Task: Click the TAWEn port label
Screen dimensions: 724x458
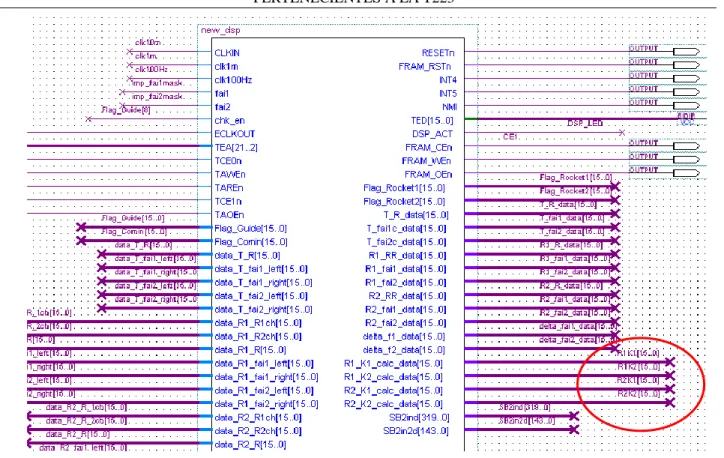Action: click(230, 175)
